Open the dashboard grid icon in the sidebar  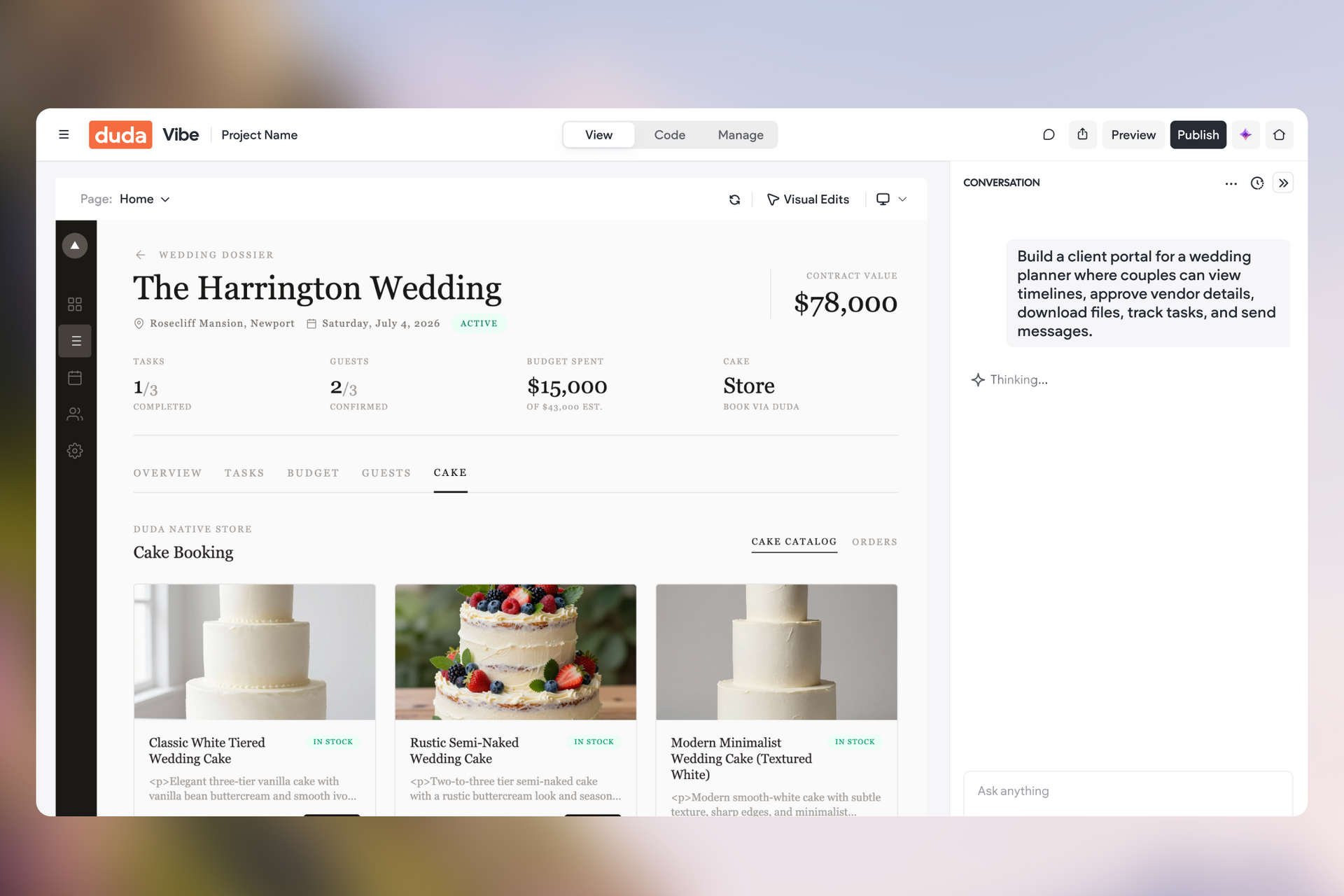pos(75,304)
